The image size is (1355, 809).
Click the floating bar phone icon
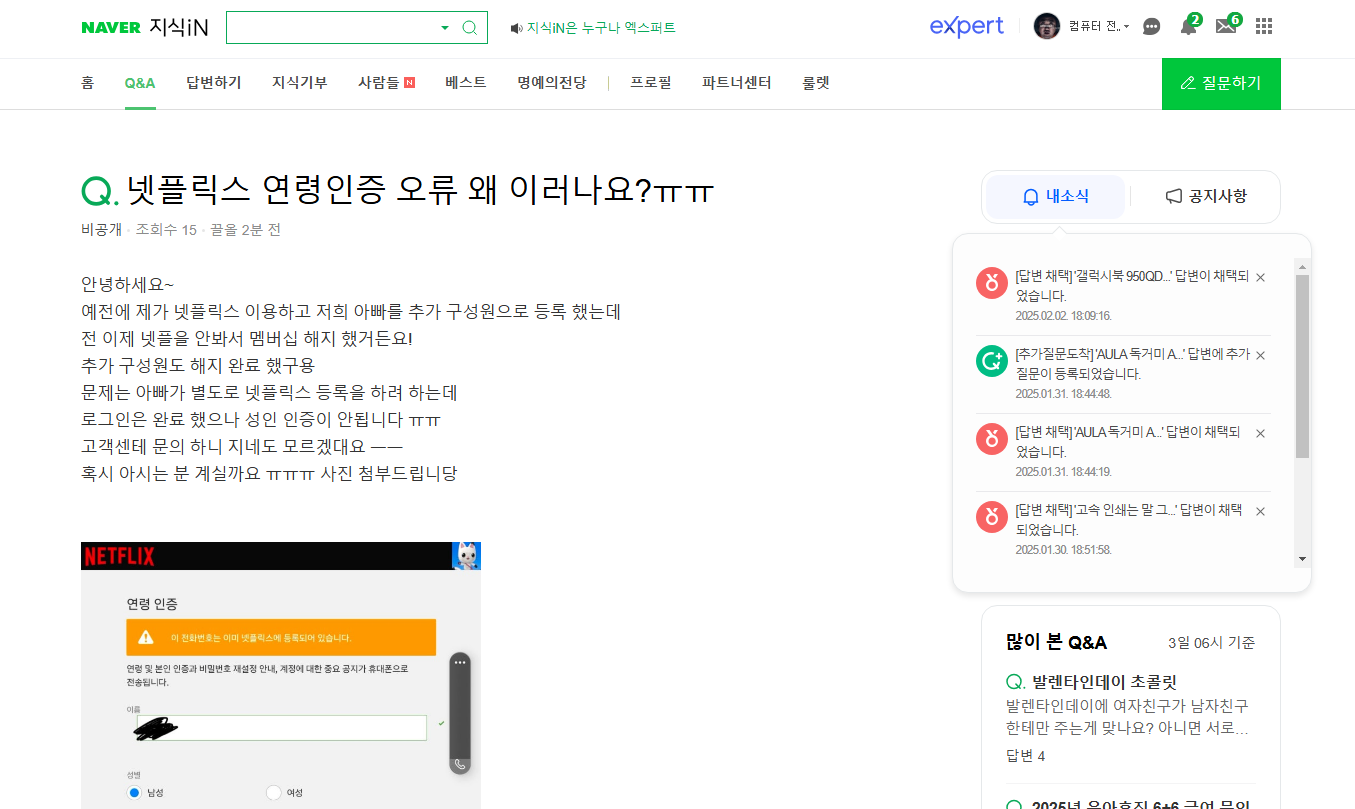(460, 765)
